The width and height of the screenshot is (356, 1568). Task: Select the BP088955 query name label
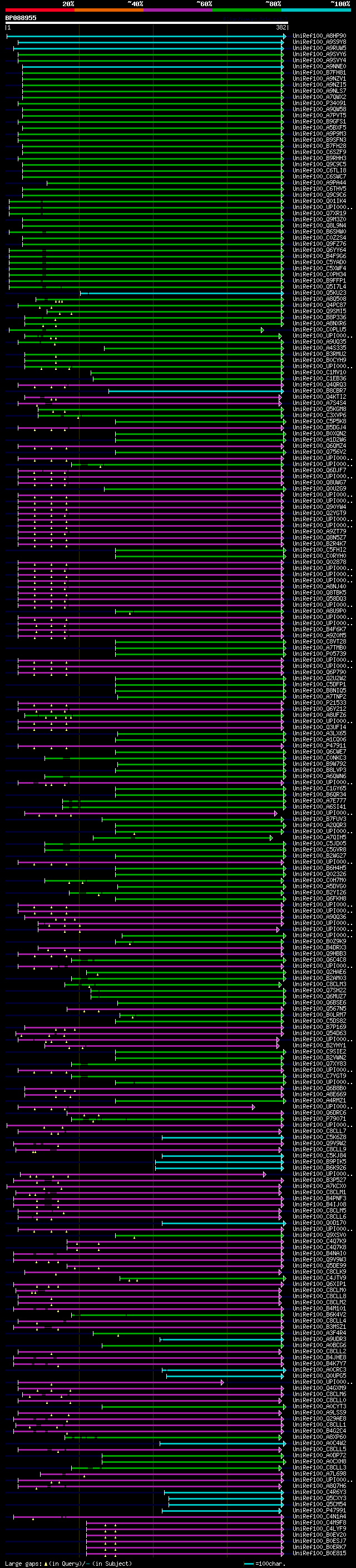[x=21, y=18]
